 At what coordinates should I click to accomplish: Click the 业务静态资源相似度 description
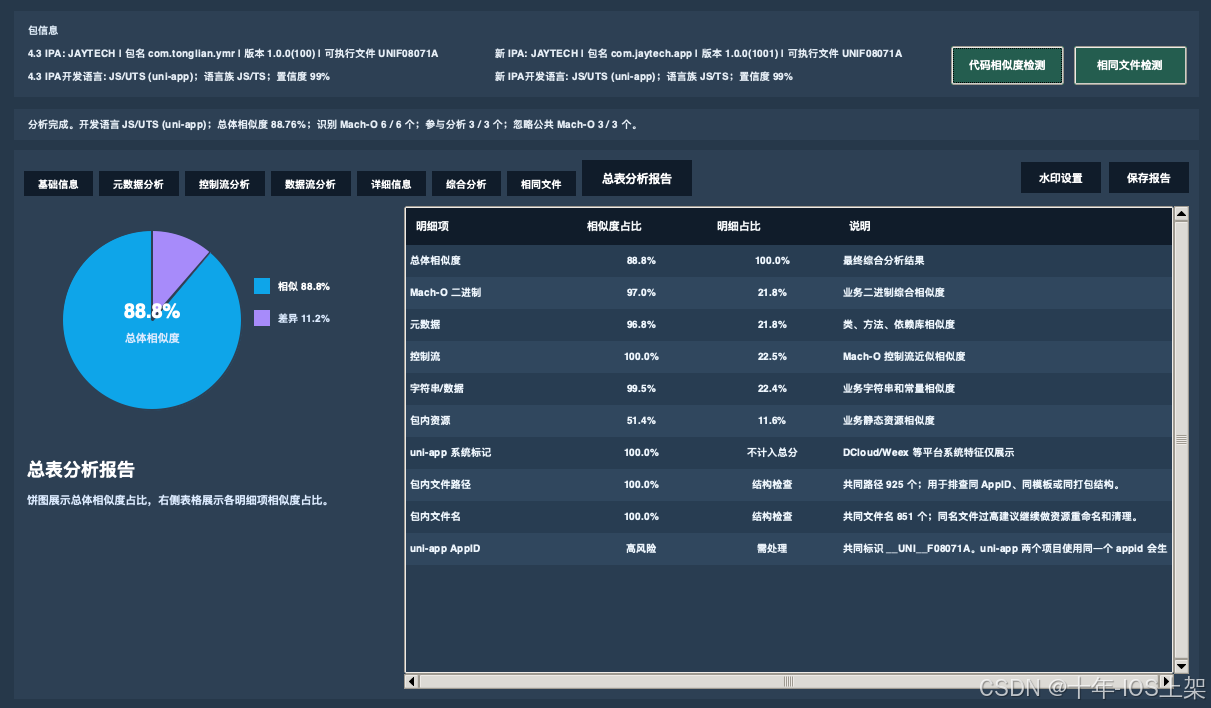[x=889, y=420]
